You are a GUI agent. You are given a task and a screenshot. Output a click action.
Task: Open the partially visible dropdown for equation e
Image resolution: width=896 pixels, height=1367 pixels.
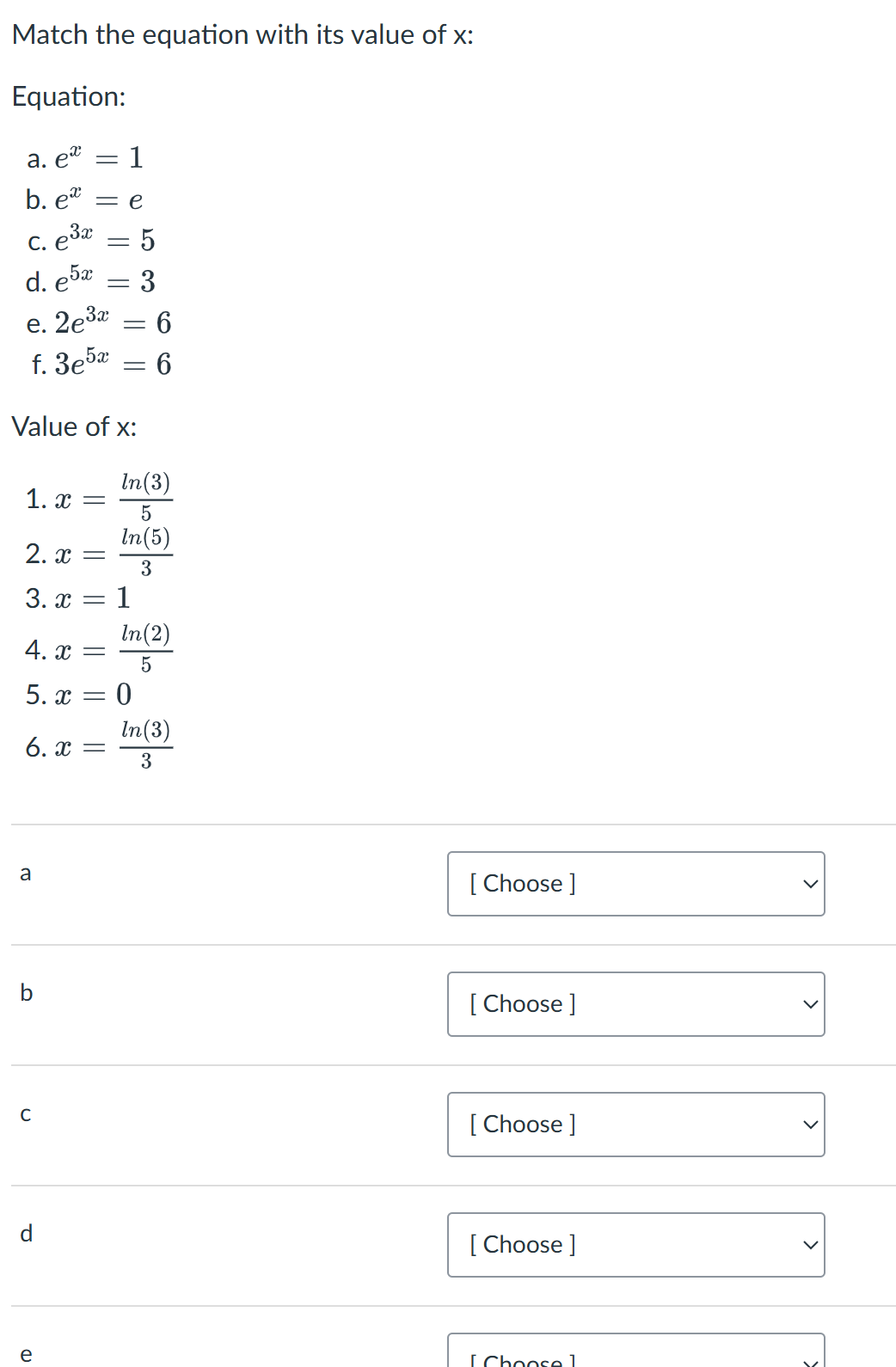[635, 1357]
